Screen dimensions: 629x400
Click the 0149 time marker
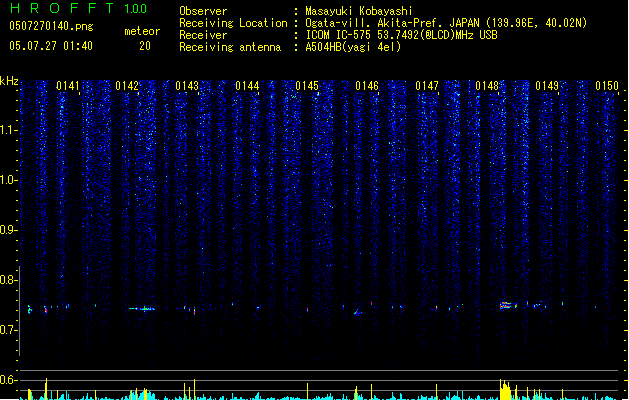[x=547, y=86]
